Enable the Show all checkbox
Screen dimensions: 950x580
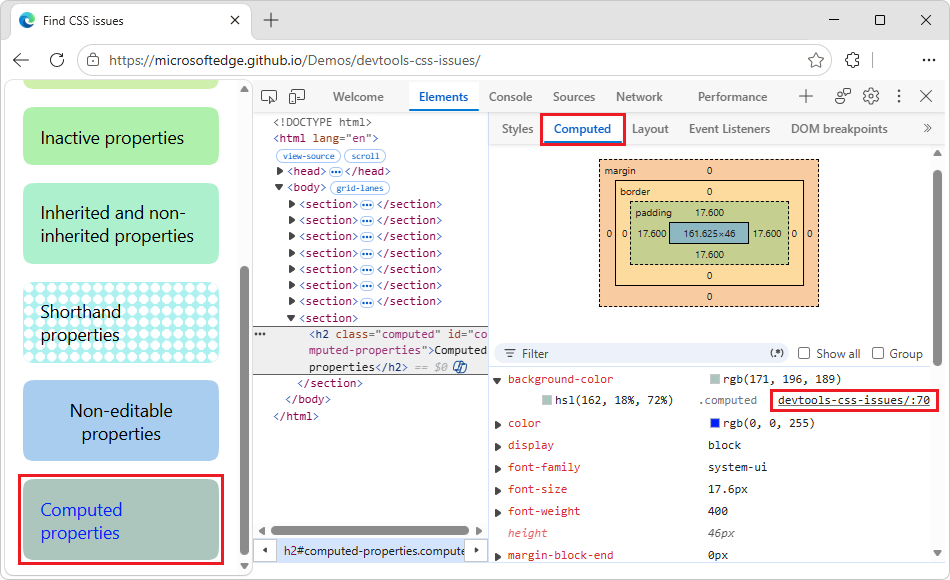point(804,353)
